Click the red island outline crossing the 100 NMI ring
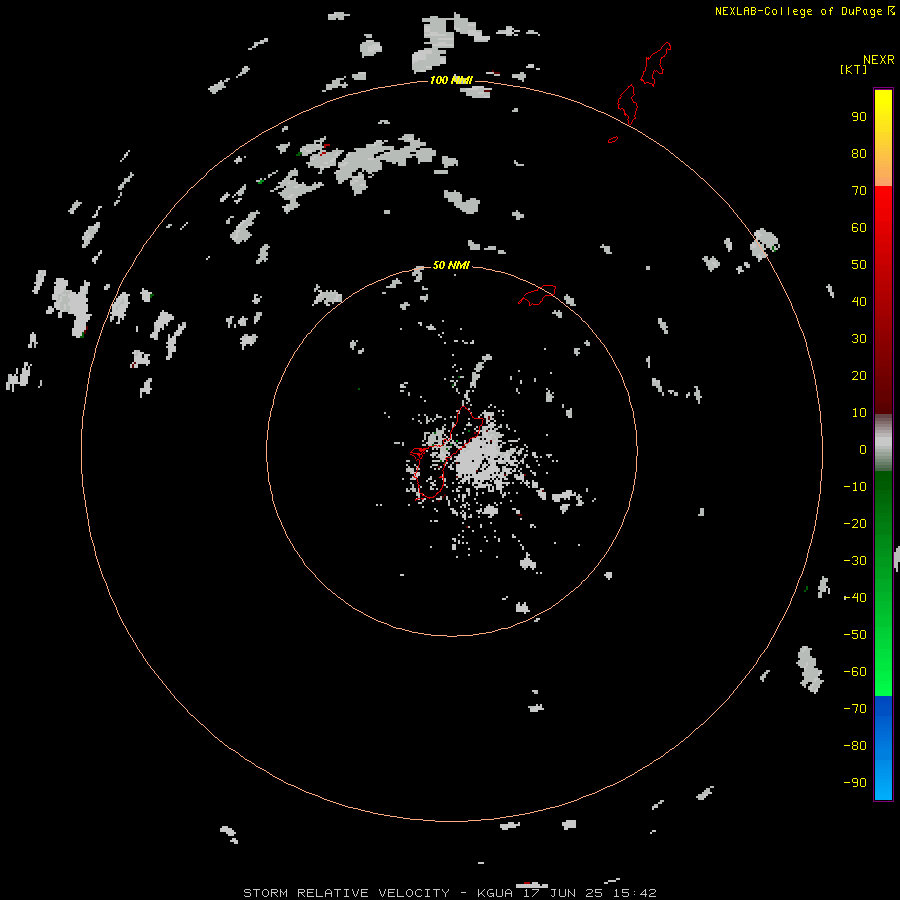The width and height of the screenshot is (900, 900). coord(627,104)
